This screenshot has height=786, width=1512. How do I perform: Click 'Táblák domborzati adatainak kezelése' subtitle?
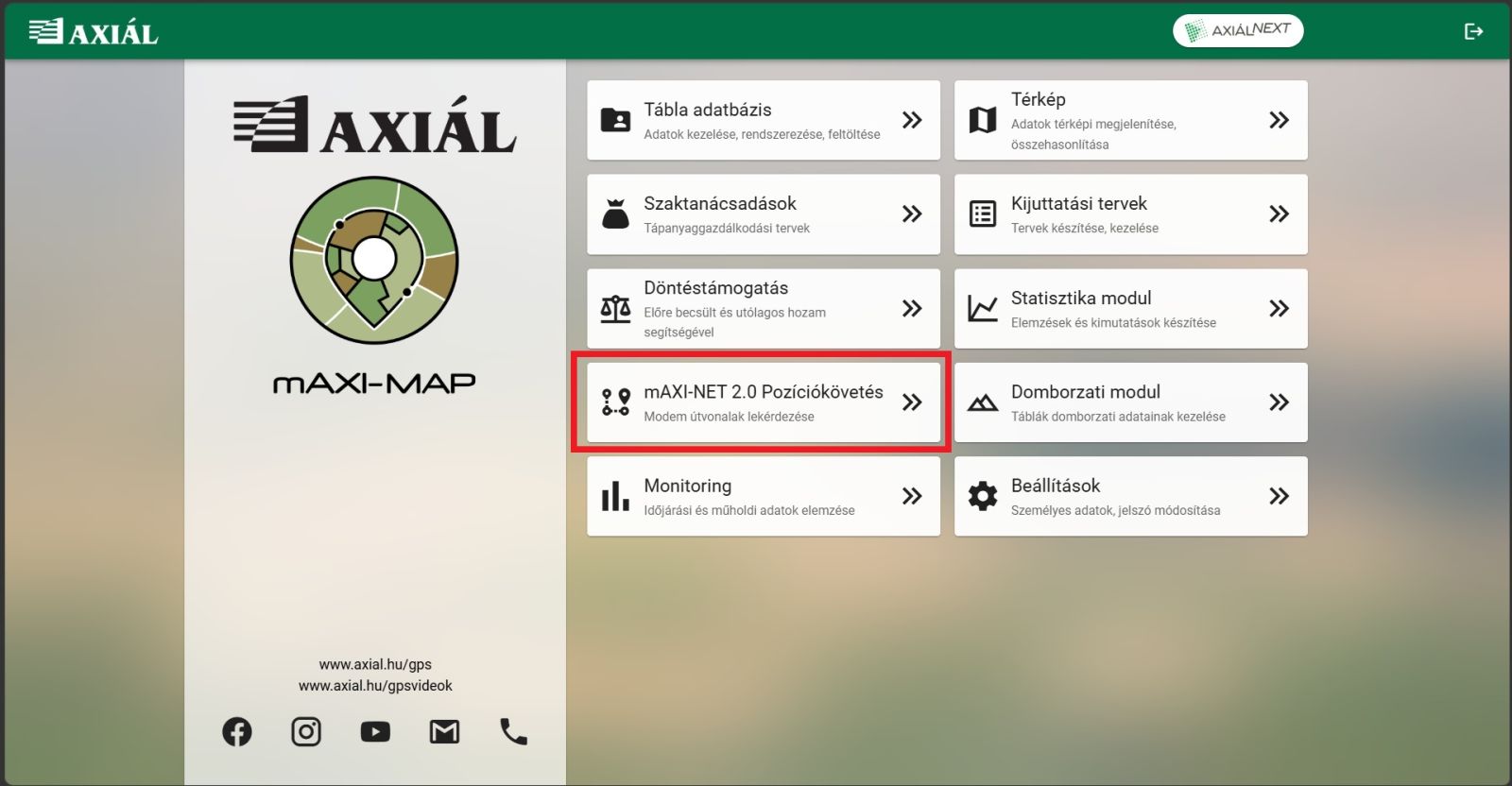(x=1118, y=417)
